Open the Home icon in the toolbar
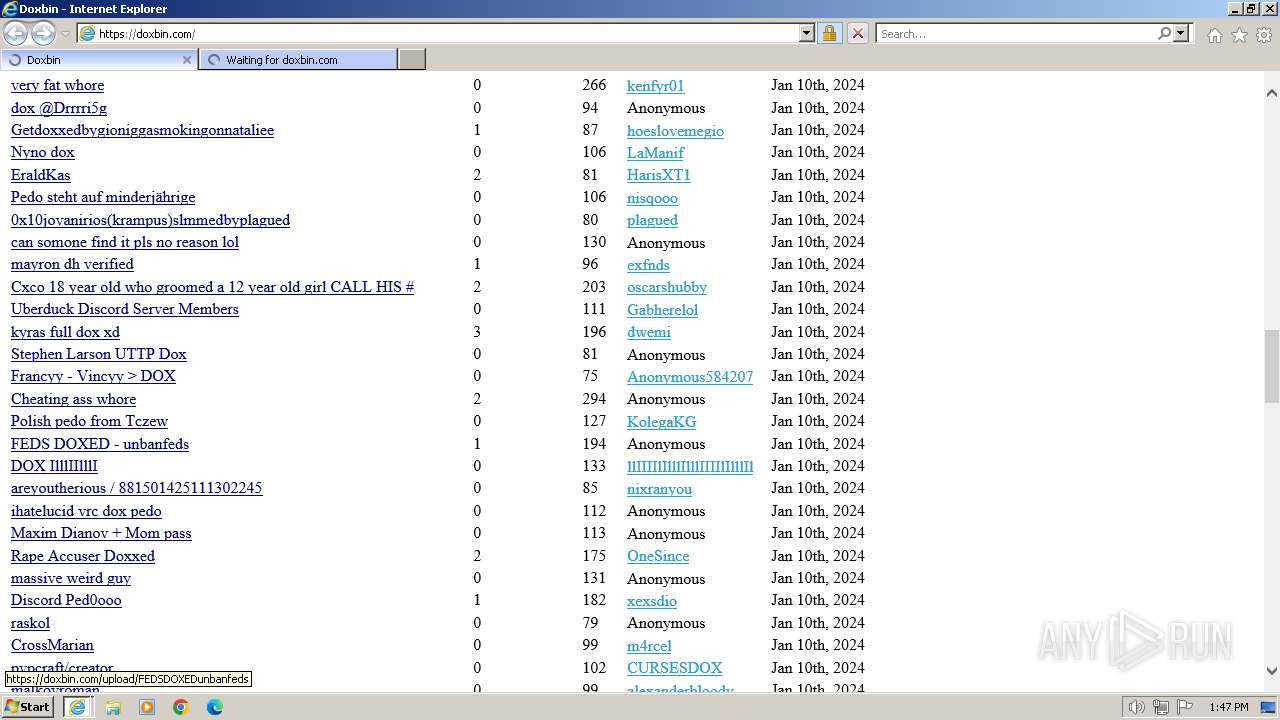This screenshot has width=1280, height=720. (1214, 35)
